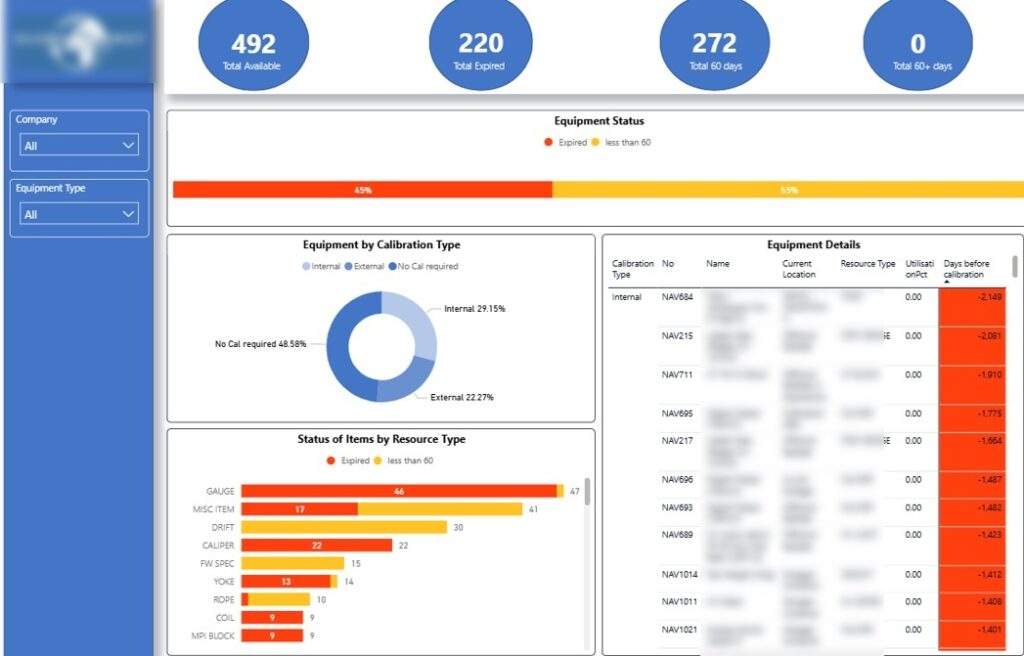
Task: Click the 0 Total 60+ days KPI bubble
Action: (x=917, y=43)
